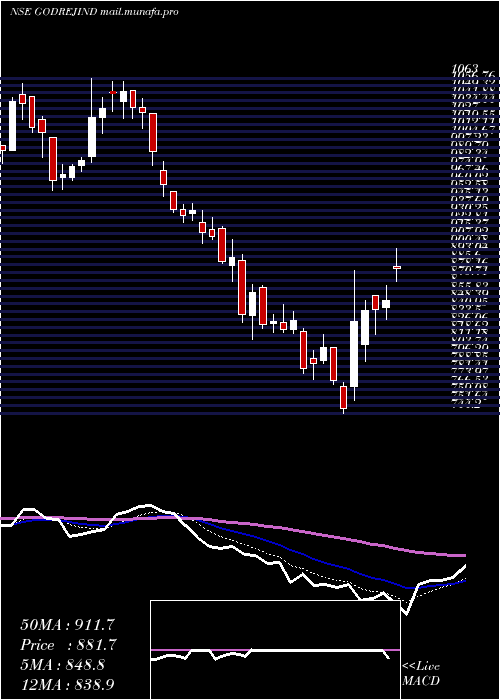Click the 1063 top price axis label
Screen dimensions: 500x700
[465, 68]
